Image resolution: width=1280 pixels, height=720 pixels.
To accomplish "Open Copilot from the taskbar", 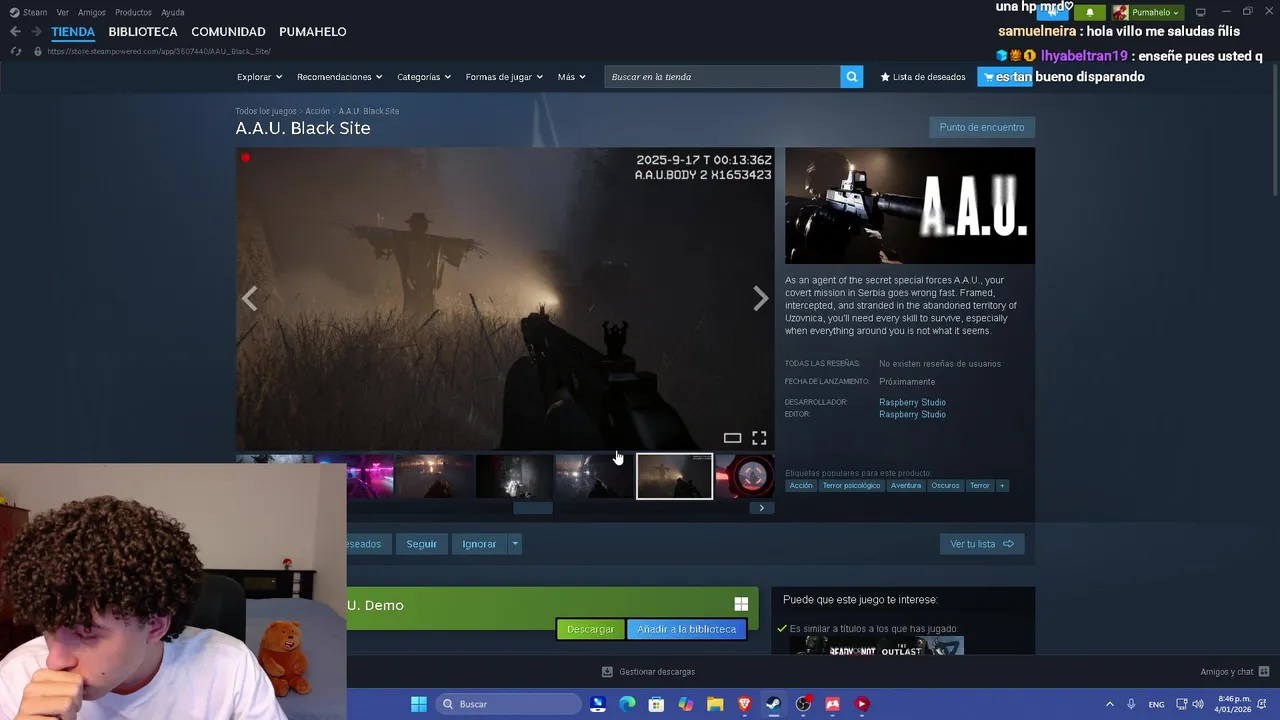I will coord(686,704).
